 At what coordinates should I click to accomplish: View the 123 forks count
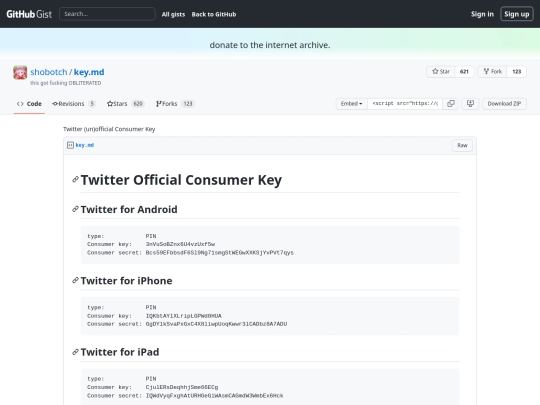pyautogui.click(x=517, y=71)
